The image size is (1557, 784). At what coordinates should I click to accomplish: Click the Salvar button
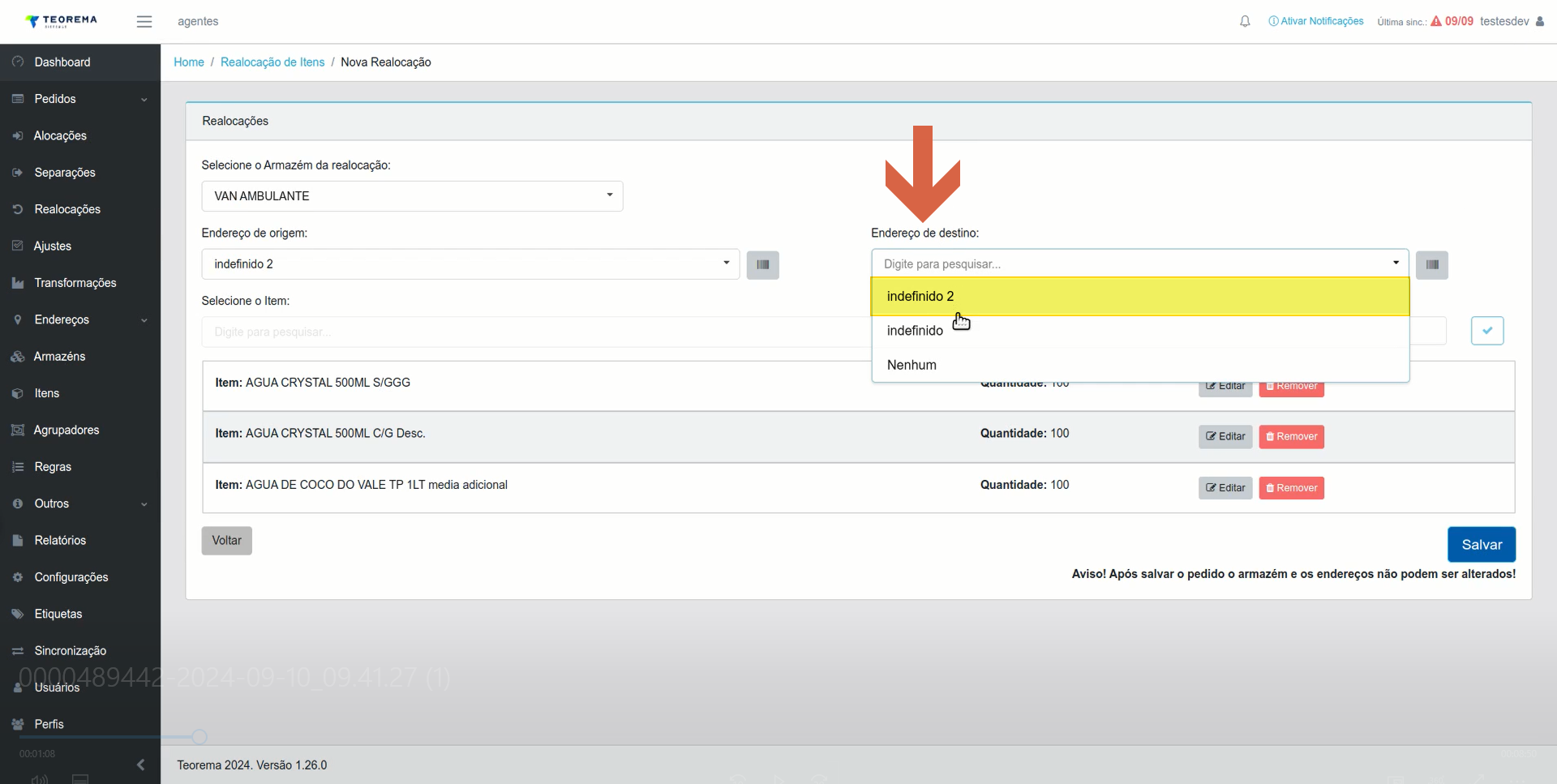tap(1482, 545)
